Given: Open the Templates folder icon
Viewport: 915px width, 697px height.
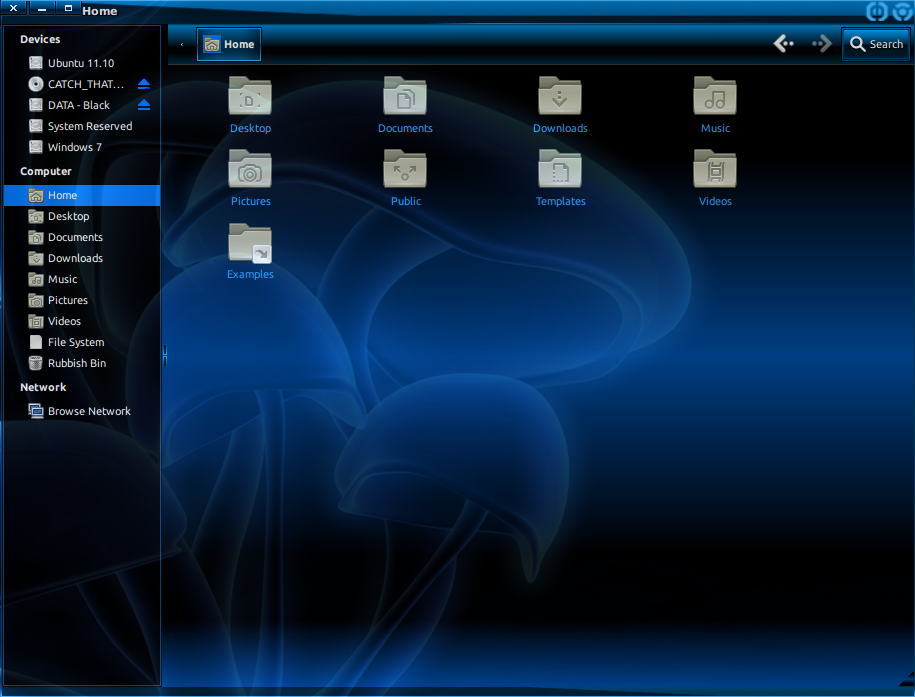Looking at the screenshot, I should (x=560, y=169).
